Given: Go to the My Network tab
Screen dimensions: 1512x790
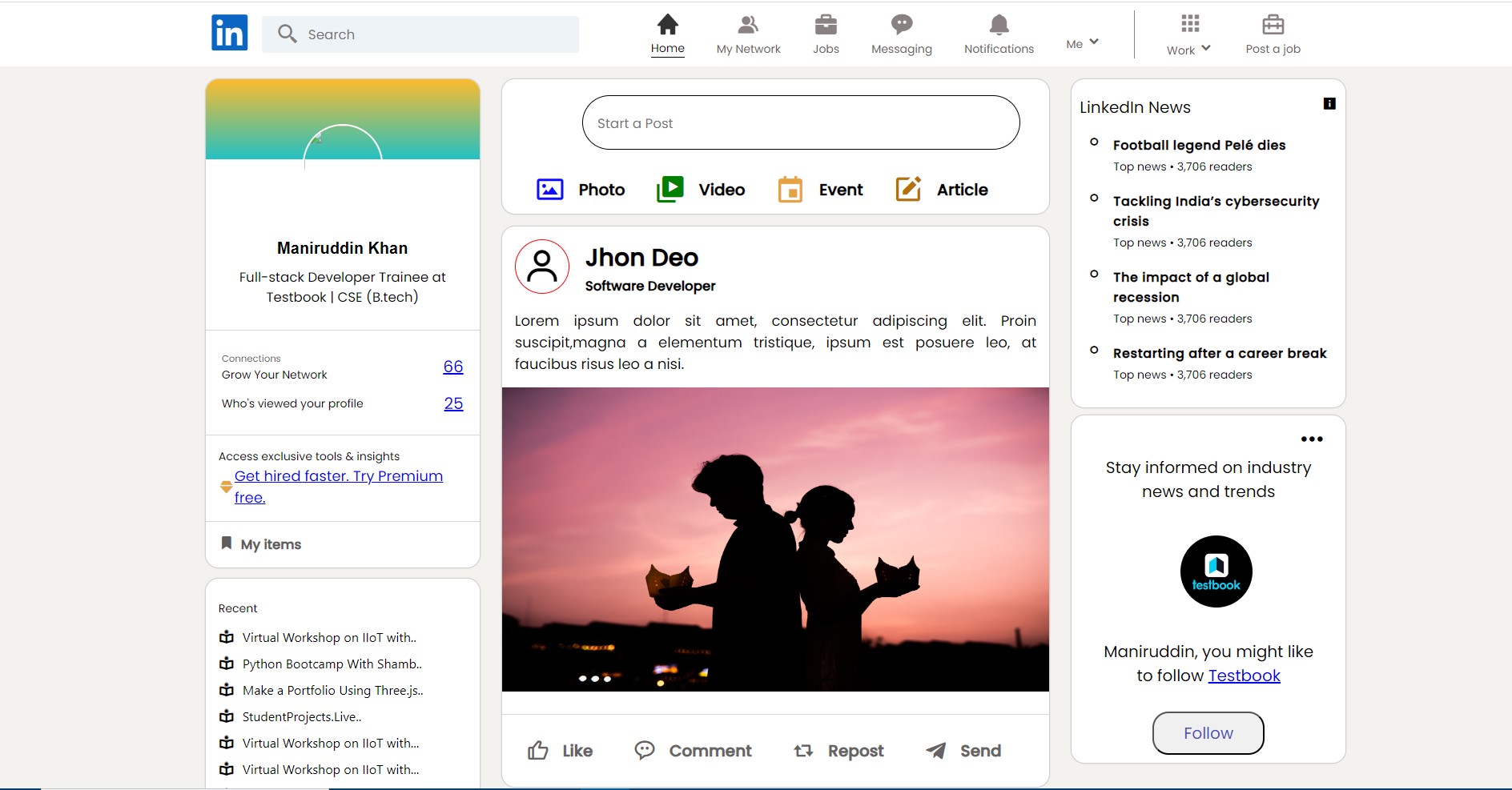Looking at the screenshot, I should (x=748, y=34).
